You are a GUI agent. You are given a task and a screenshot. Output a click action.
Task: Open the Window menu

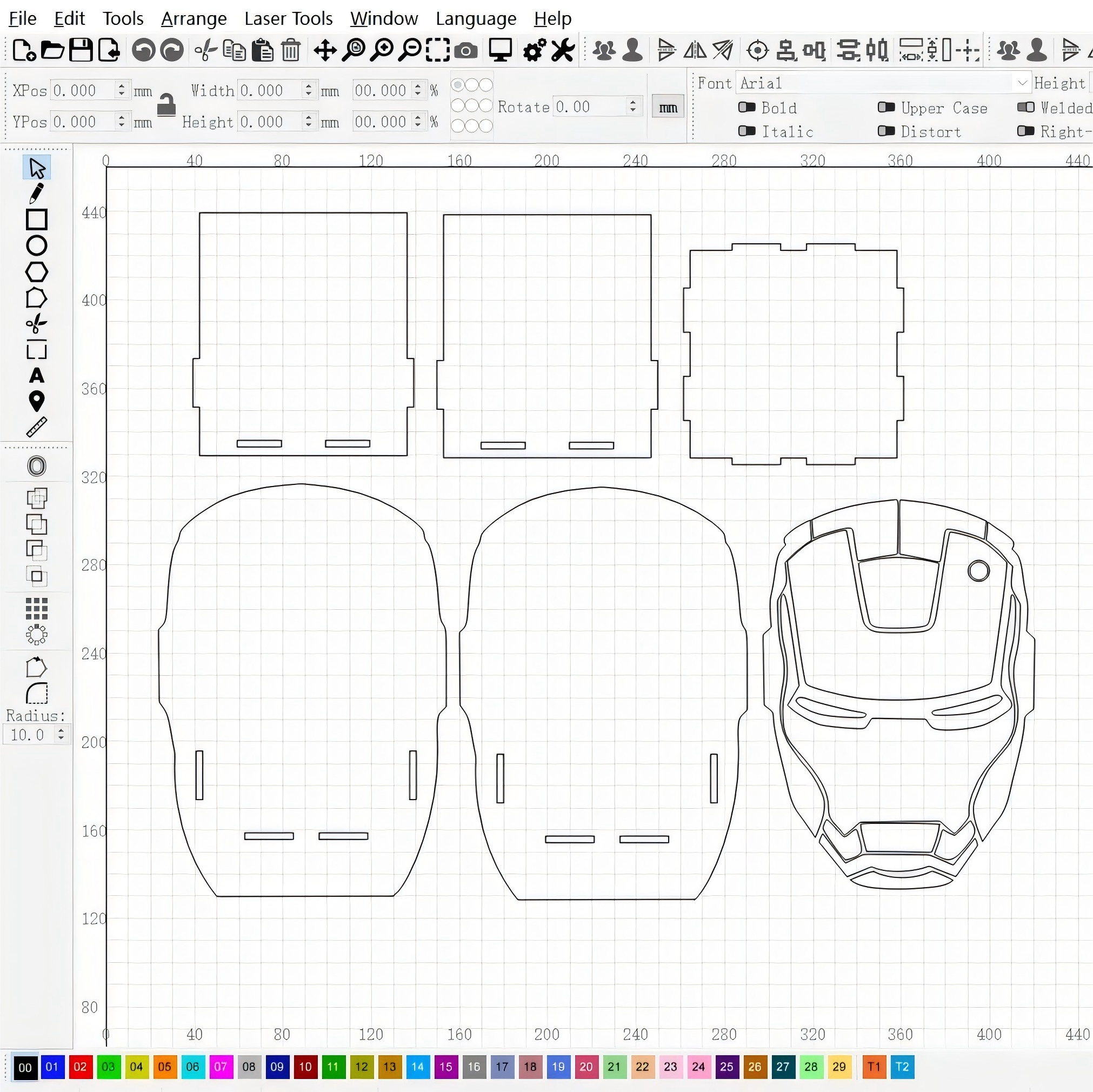tap(384, 19)
